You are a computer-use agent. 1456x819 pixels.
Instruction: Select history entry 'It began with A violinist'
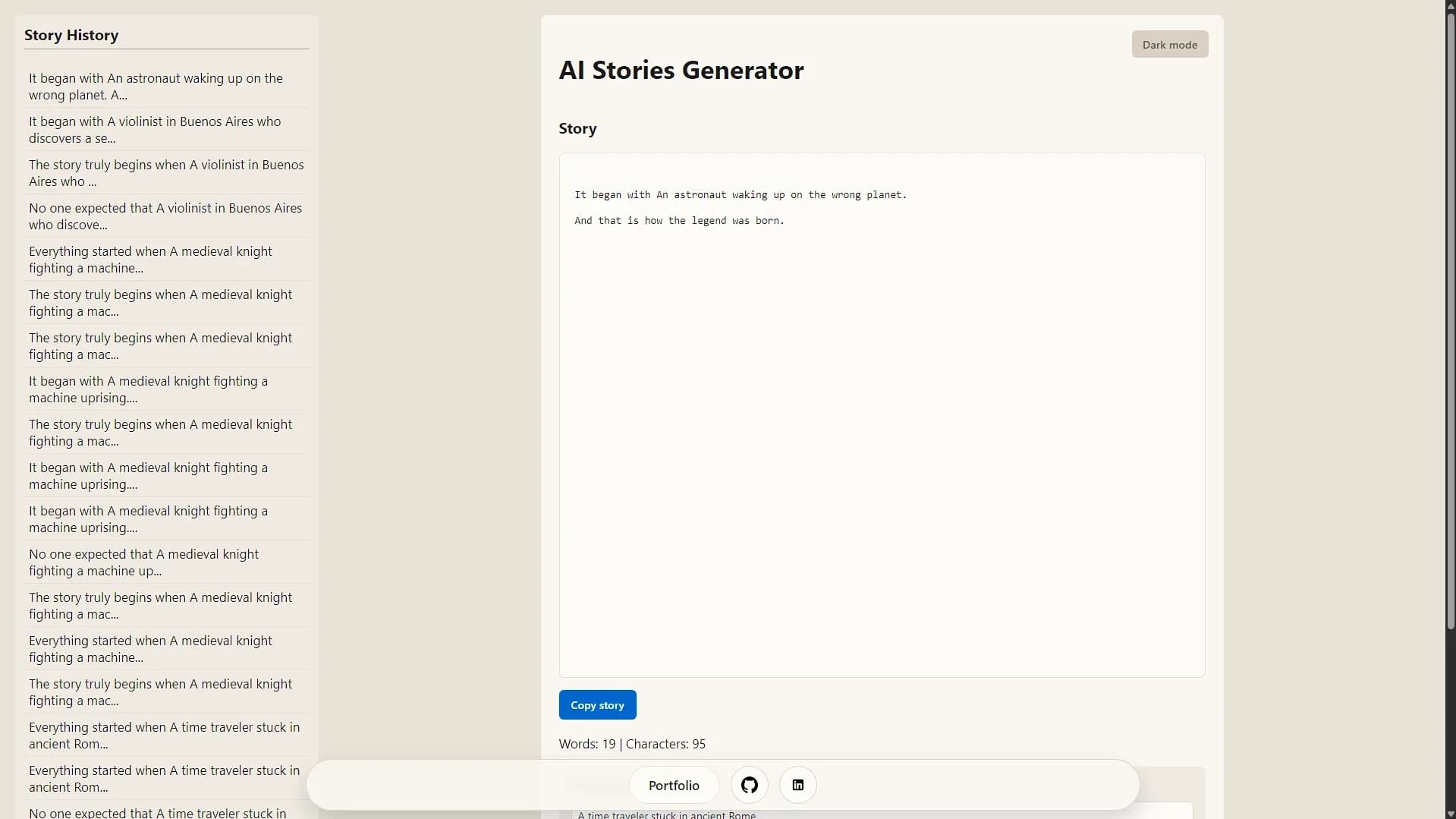166,129
